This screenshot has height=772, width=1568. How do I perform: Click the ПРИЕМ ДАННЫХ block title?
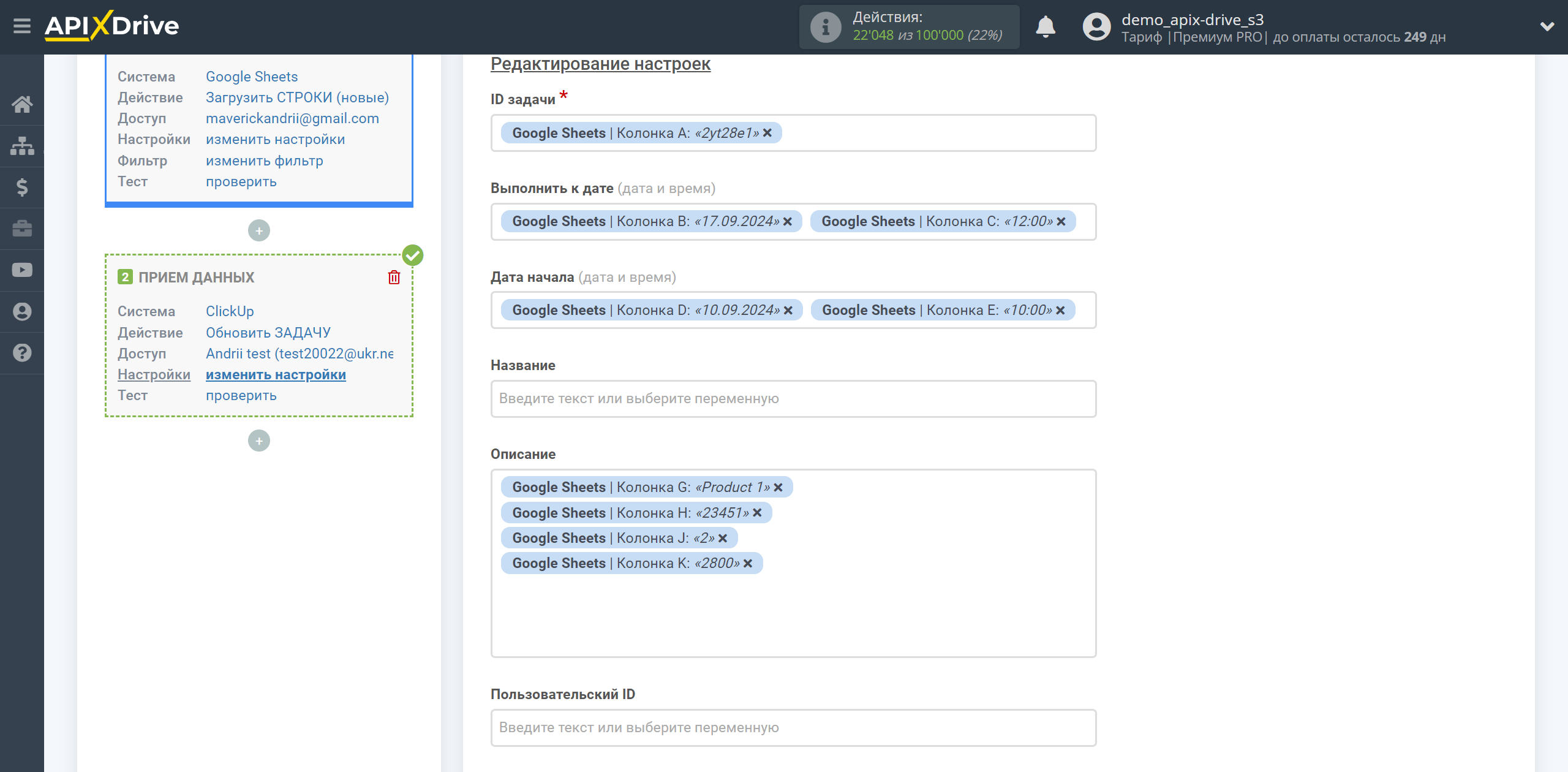coord(196,278)
